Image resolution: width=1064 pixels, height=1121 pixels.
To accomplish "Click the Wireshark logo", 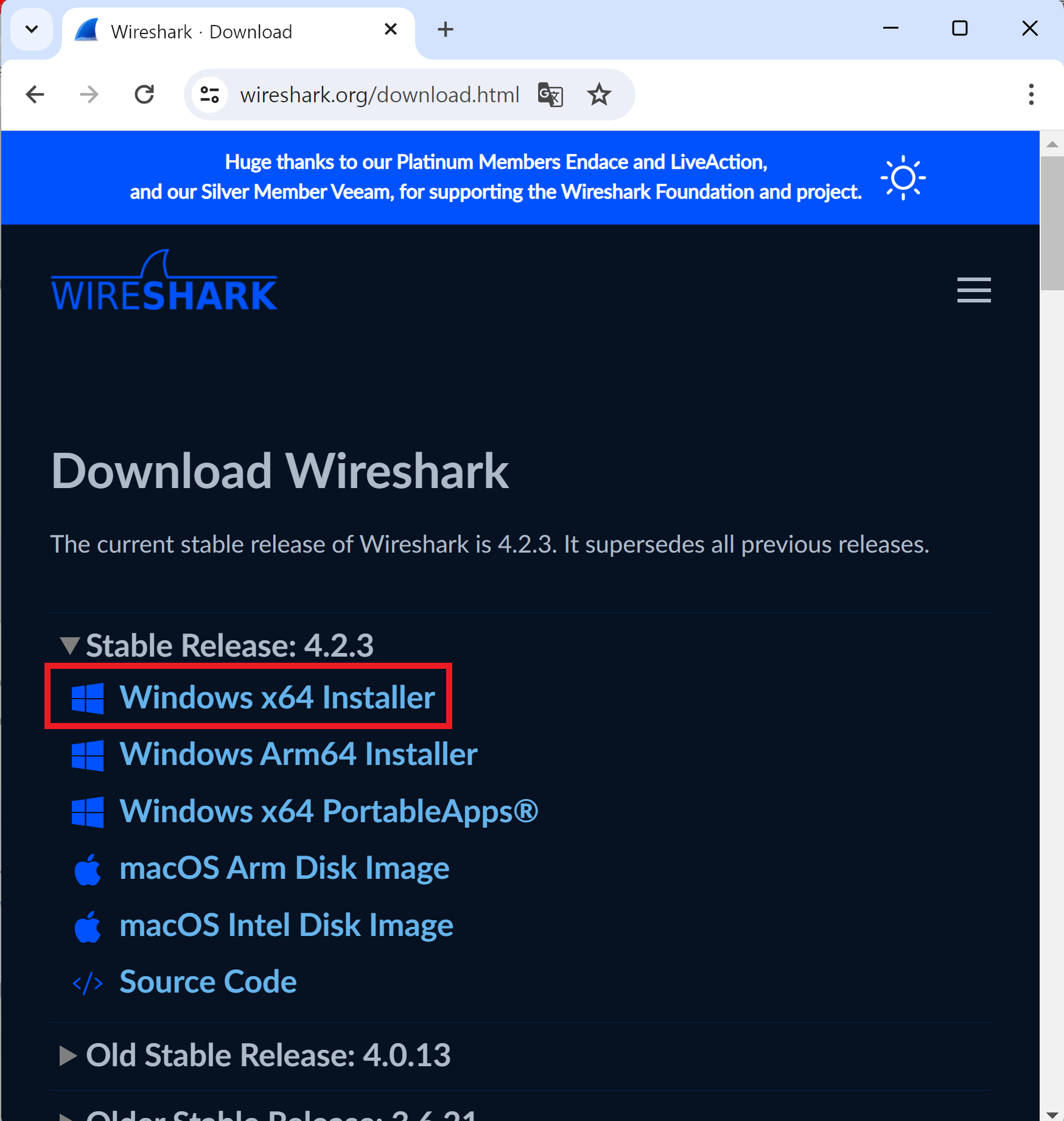I will [164, 282].
